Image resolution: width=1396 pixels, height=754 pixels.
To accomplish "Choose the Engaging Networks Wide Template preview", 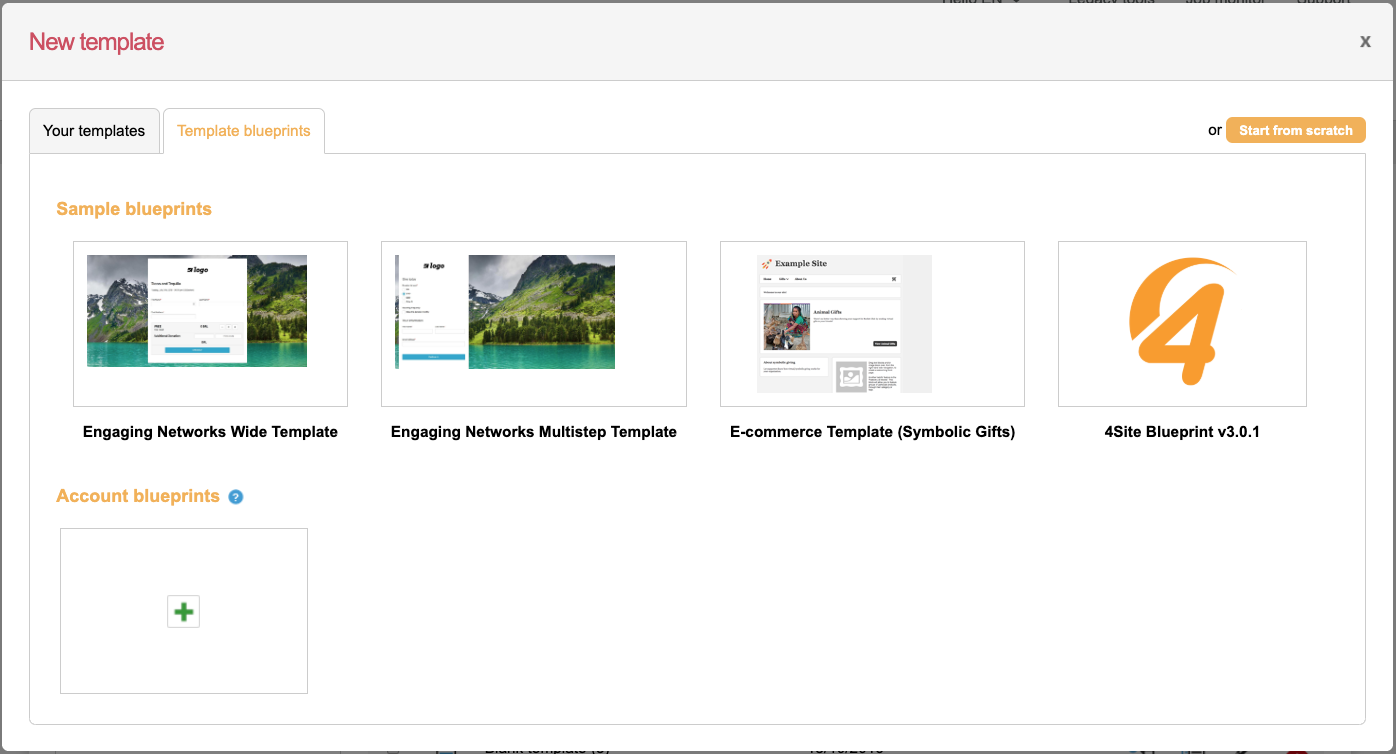I will coord(210,323).
